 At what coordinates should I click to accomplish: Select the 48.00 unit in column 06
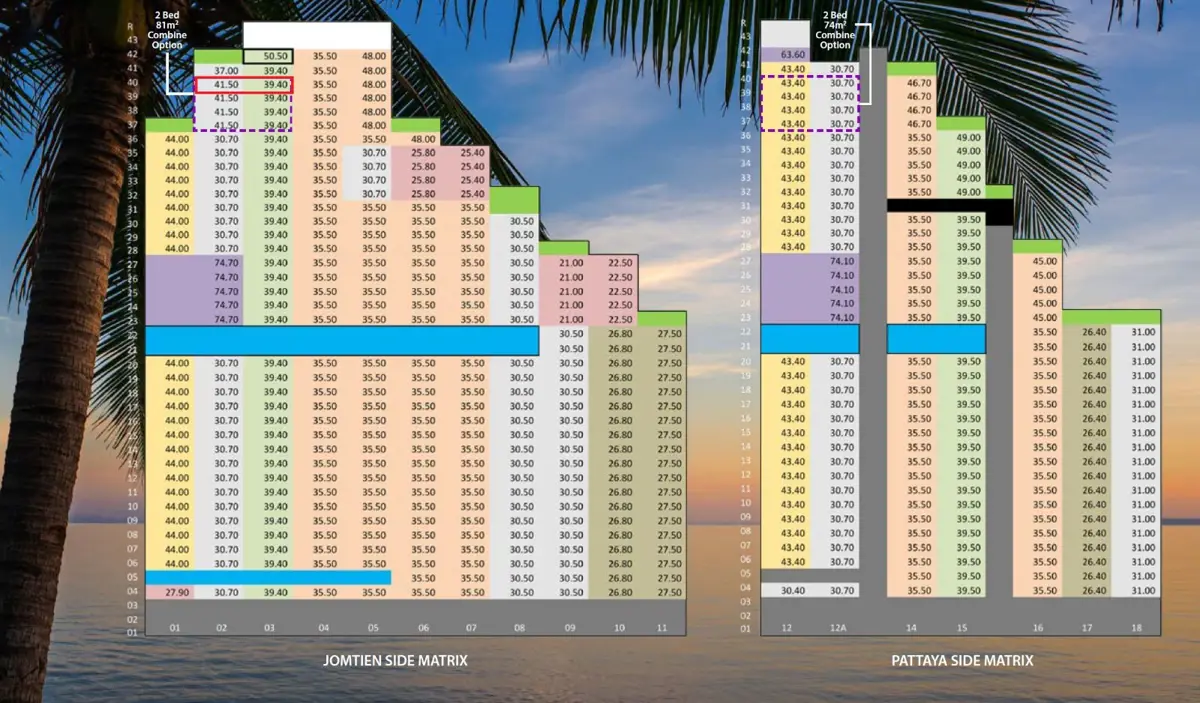(424, 139)
